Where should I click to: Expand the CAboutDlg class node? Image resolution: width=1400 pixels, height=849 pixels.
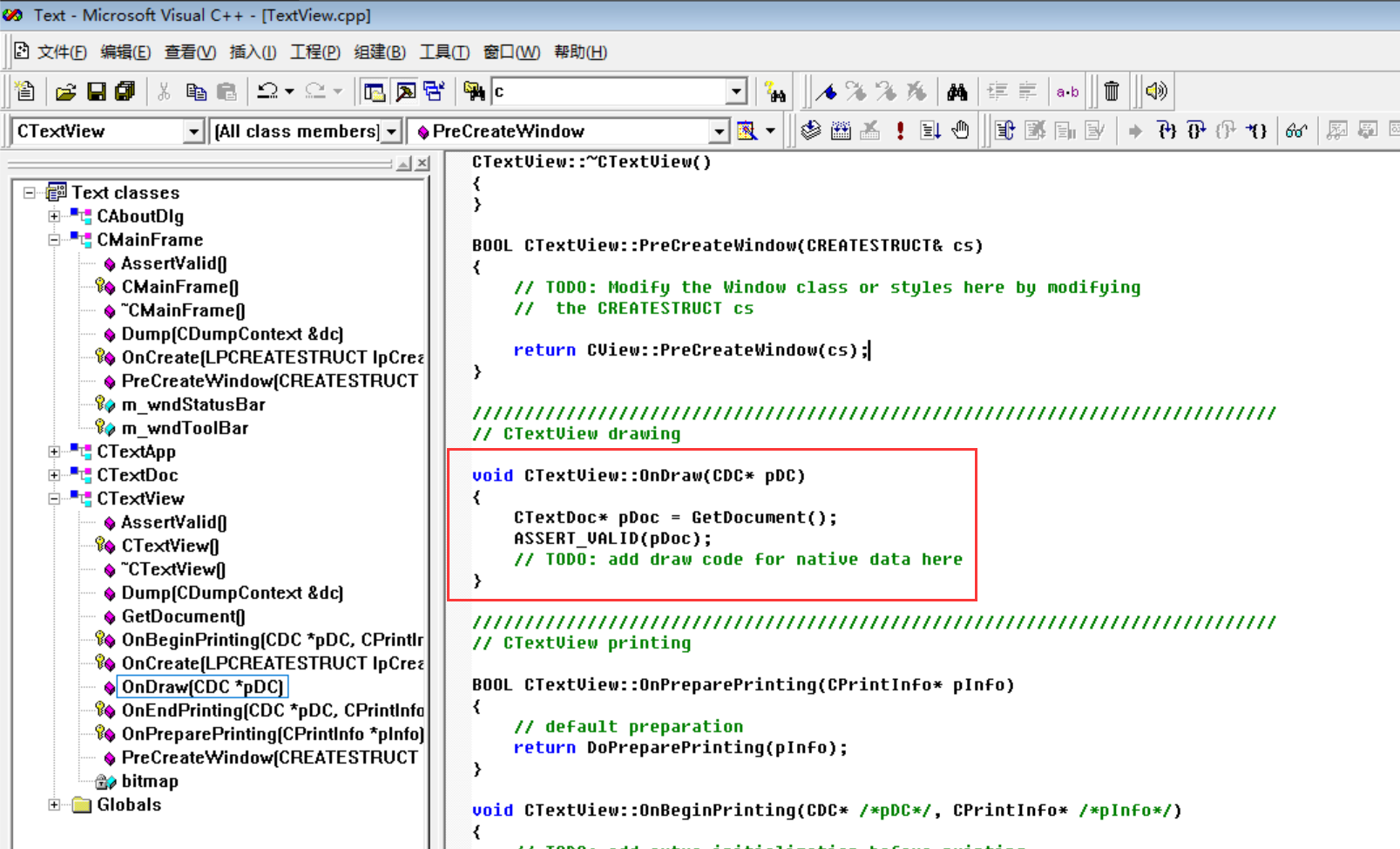coord(54,216)
